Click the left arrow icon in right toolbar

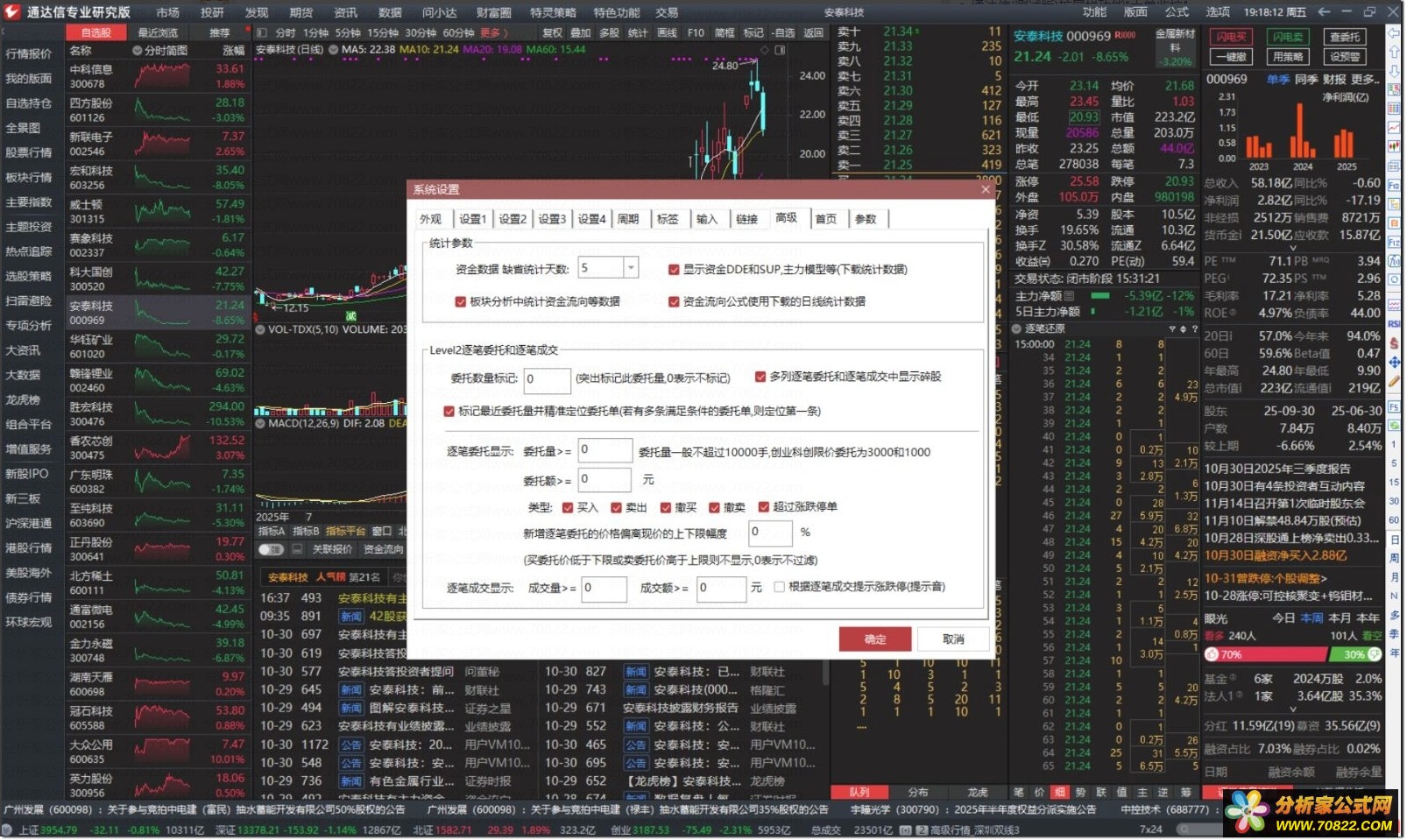pyautogui.click(x=1395, y=32)
